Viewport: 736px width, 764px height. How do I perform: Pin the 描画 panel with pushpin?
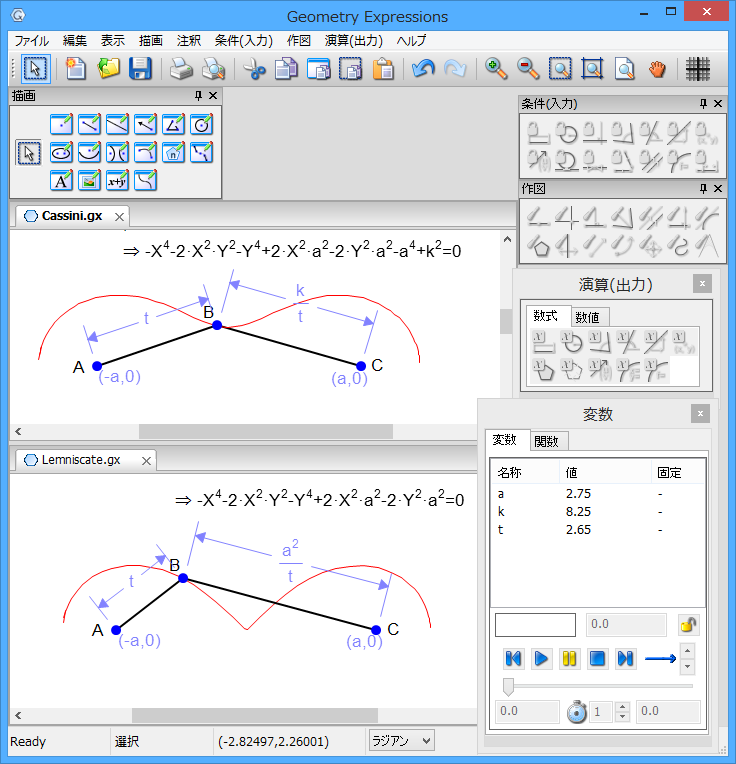[198, 96]
